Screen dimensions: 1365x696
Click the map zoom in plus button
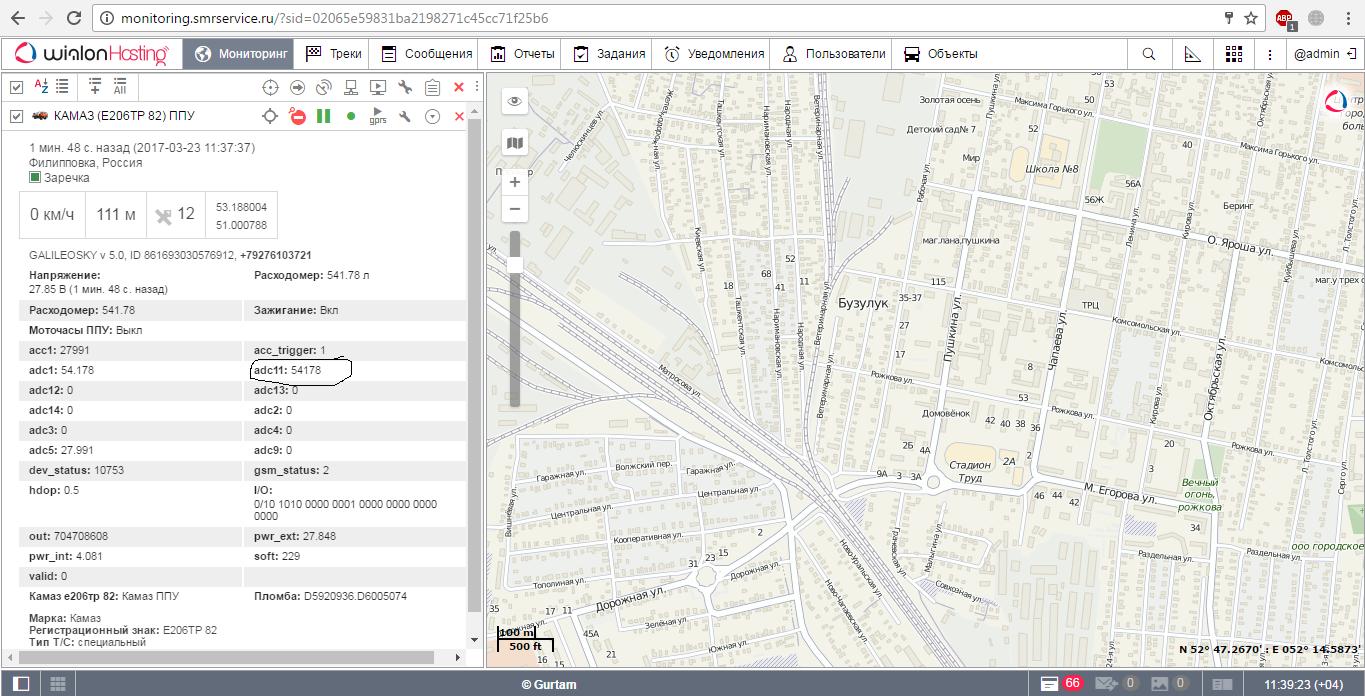click(515, 183)
